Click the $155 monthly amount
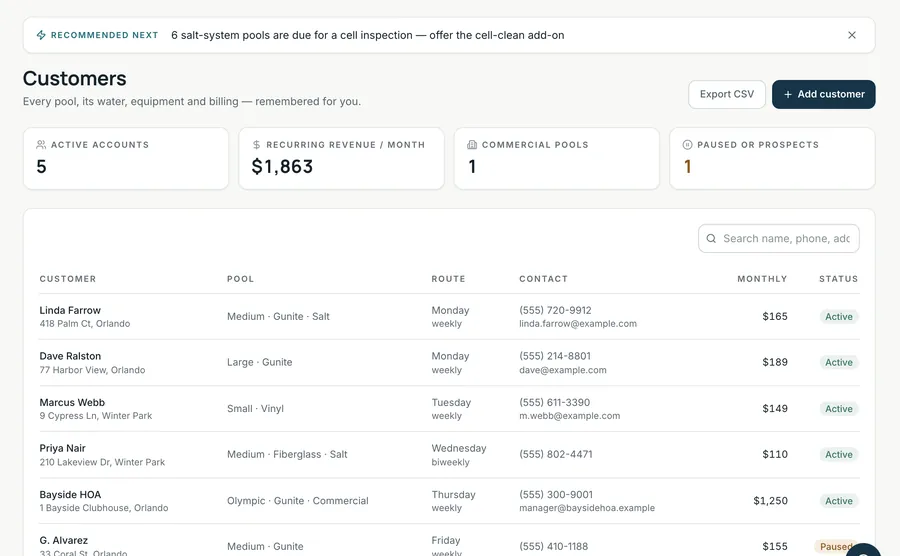Screen dimensions: 900x556 click(x=775, y=546)
